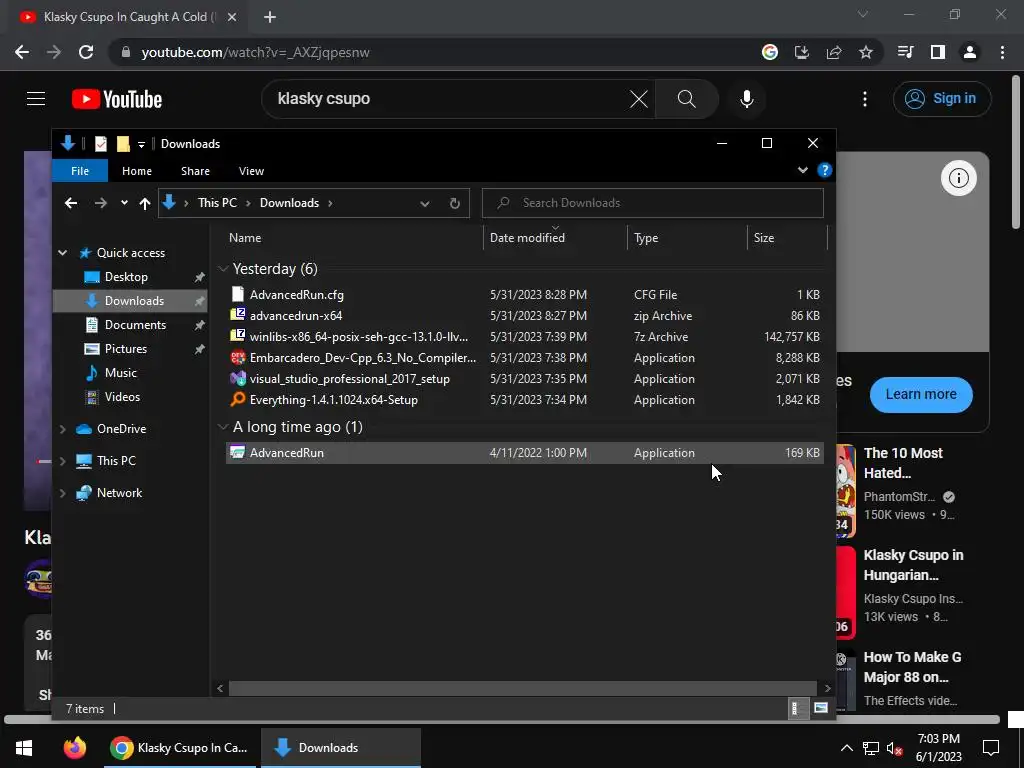
Task: Expand the OneDrive tree node
Action: (x=63, y=429)
